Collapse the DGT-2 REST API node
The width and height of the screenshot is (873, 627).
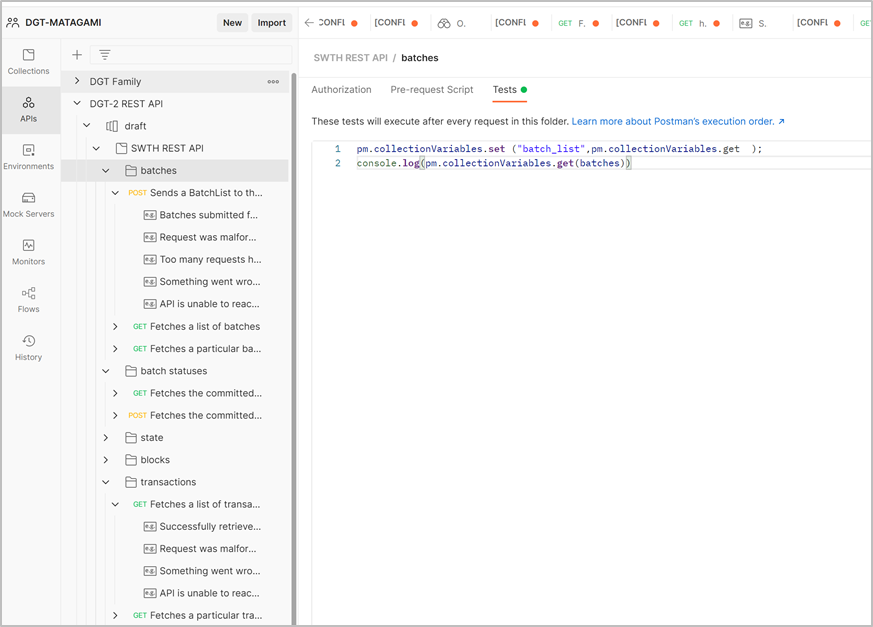(77, 104)
